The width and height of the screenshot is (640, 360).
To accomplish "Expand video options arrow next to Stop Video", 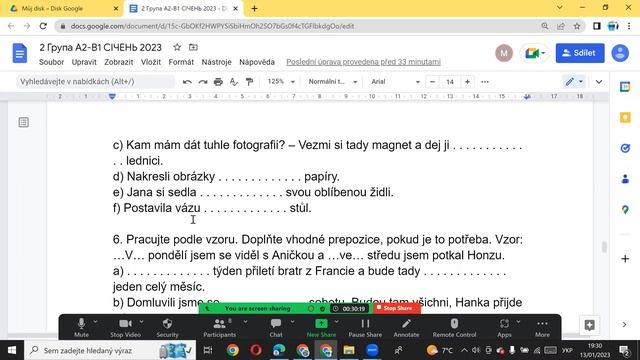I will [141, 322].
